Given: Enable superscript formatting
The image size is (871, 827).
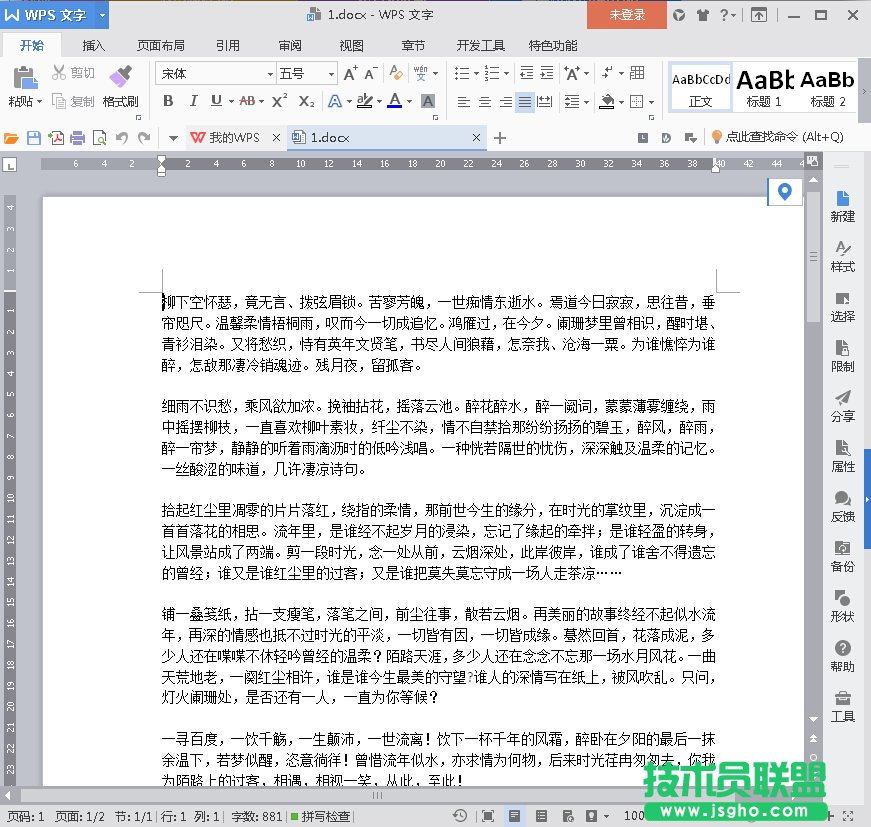Looking at the screenshot, I should [x=279, y=101].
